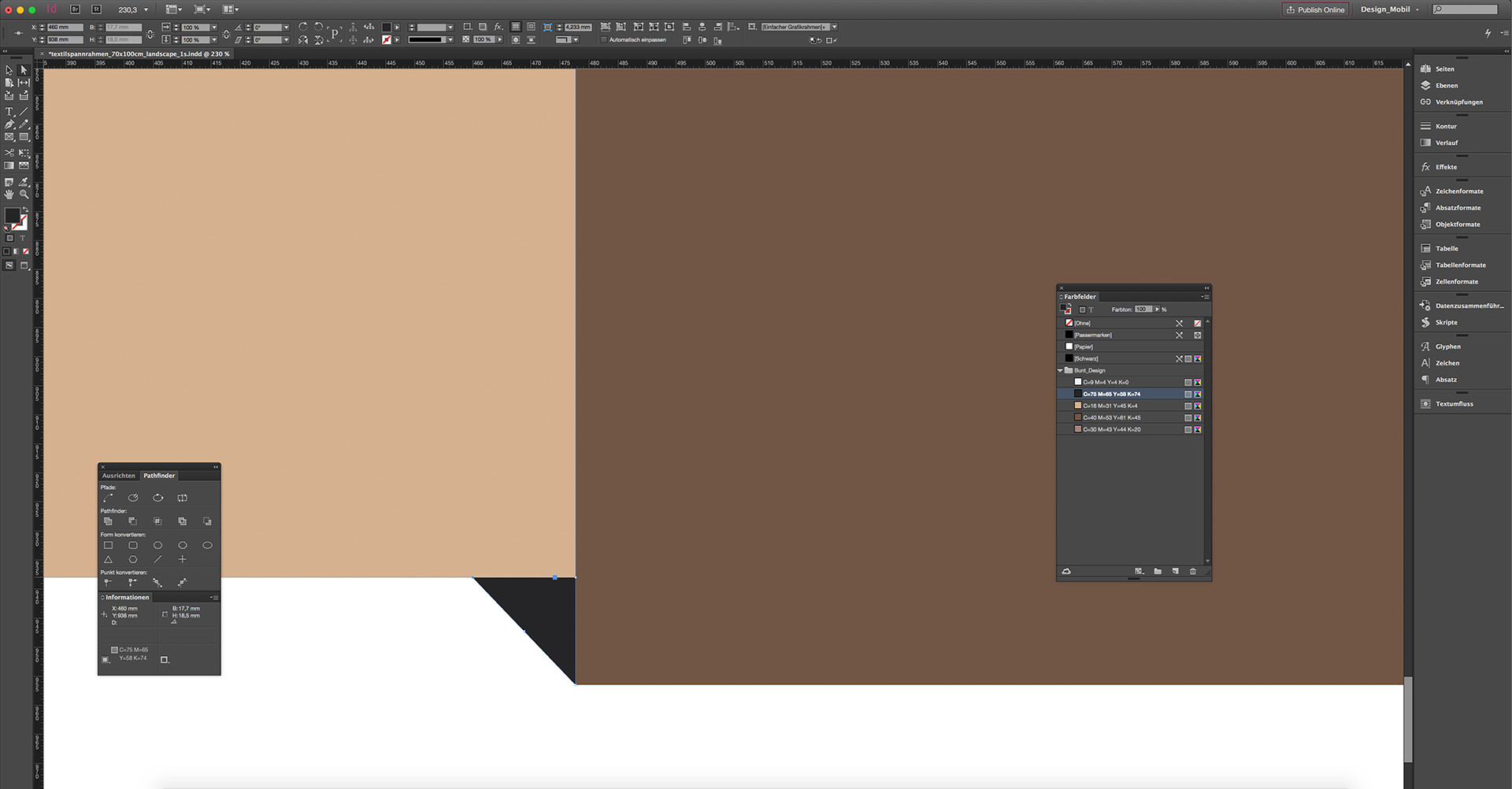Click the triangle shape in the Pathfinder panel

click(108, 559)
